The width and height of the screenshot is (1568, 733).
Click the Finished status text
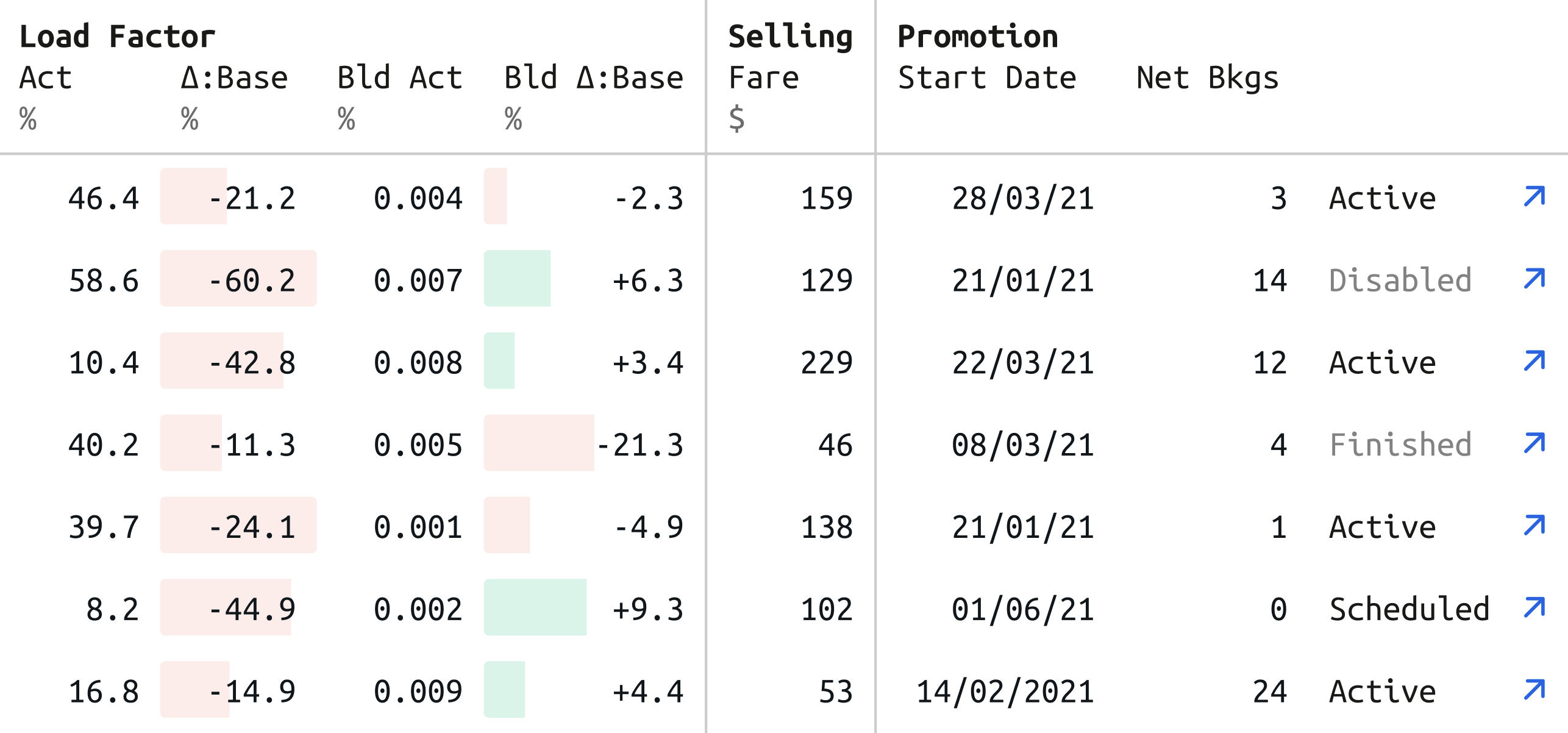1400,445
